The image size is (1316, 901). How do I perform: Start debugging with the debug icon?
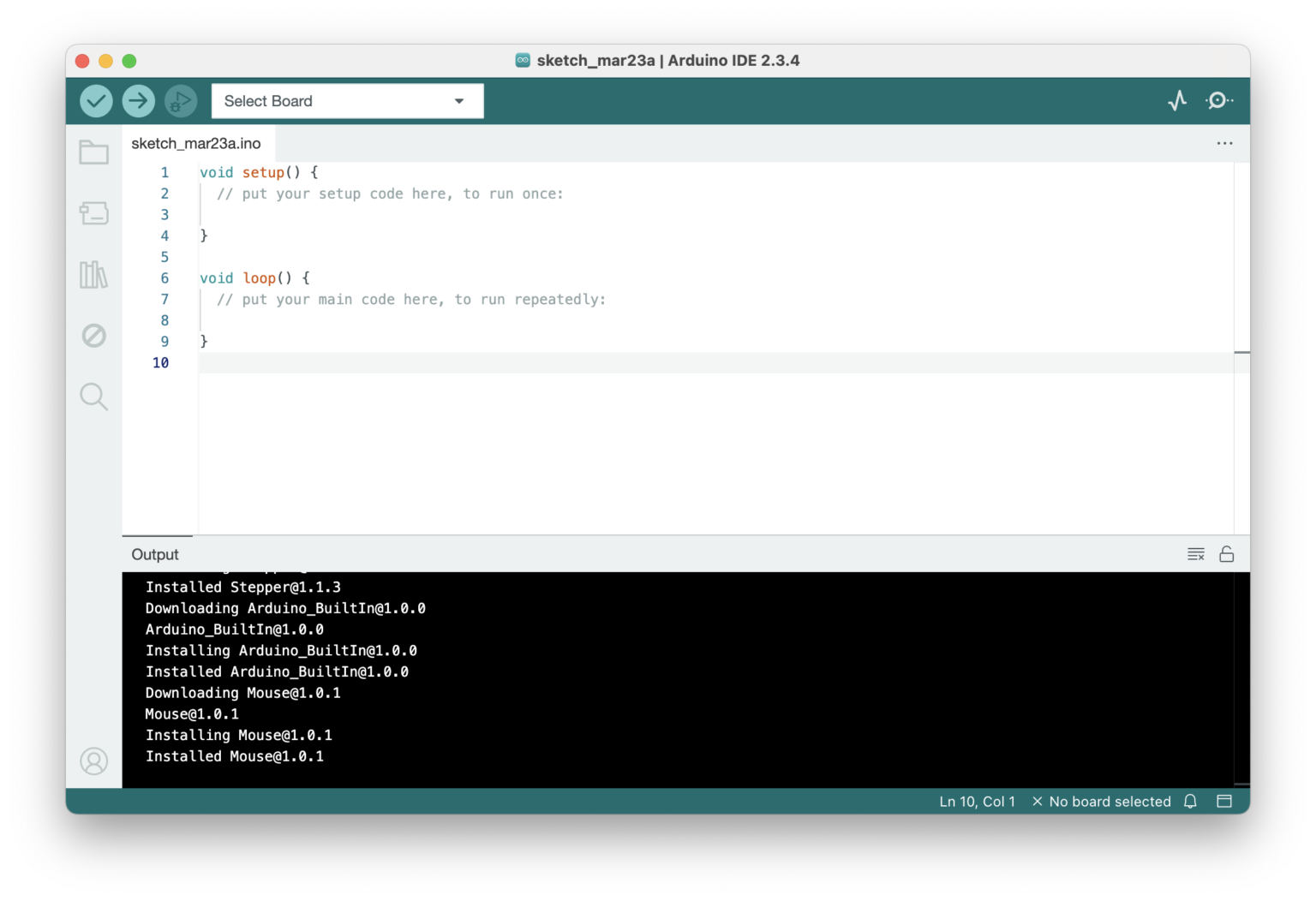coord(180,100)
